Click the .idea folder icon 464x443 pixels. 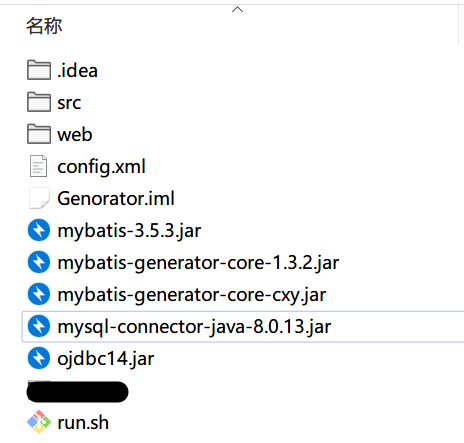point(39,70)
